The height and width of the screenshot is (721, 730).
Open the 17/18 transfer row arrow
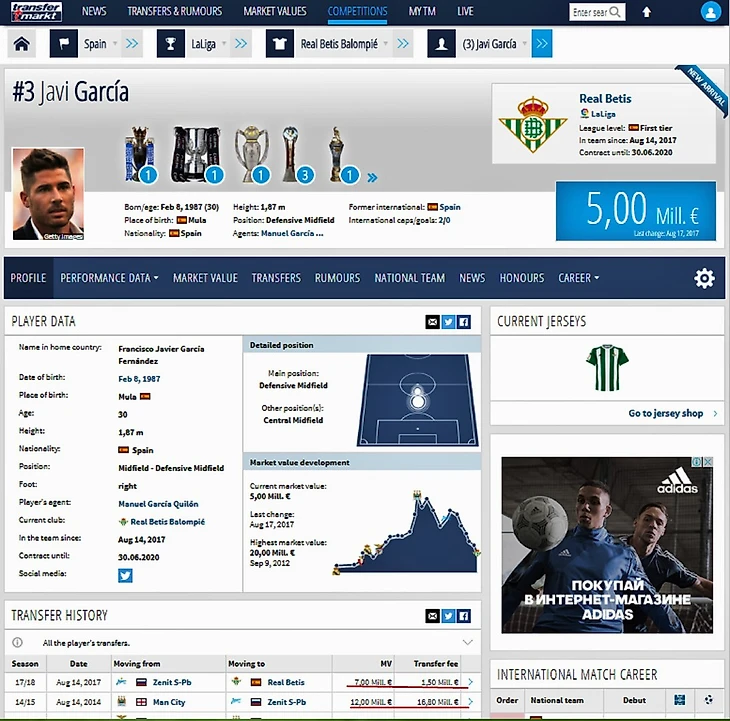pyautogui.click(x=470, y=682)
